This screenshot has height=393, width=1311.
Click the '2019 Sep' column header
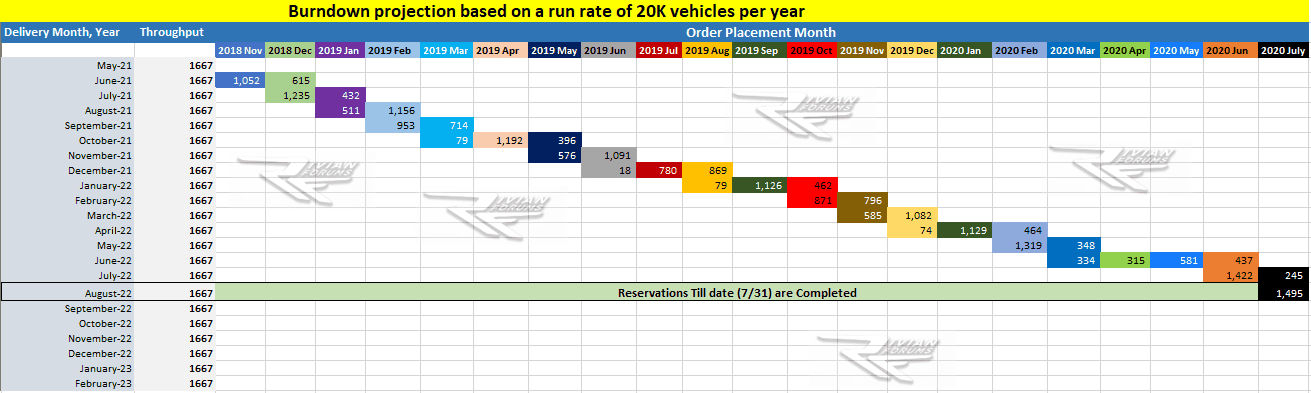(759, 49)
